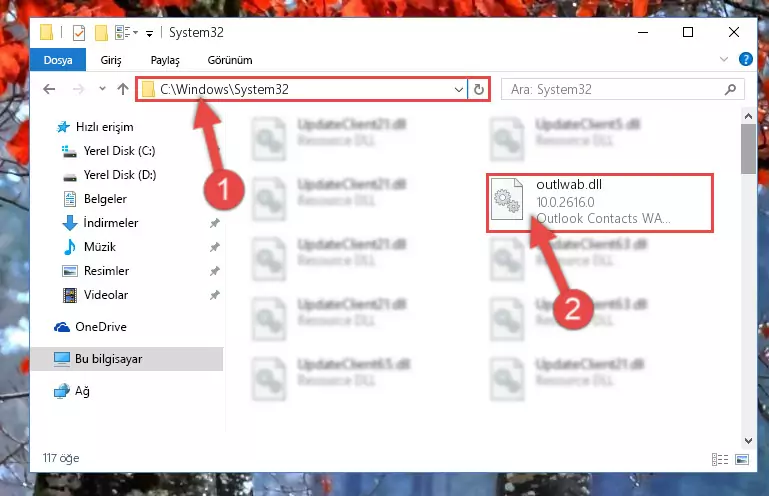Close the System32 window
The width and height of the screenshot is (769, 496).
click(734, 32)
